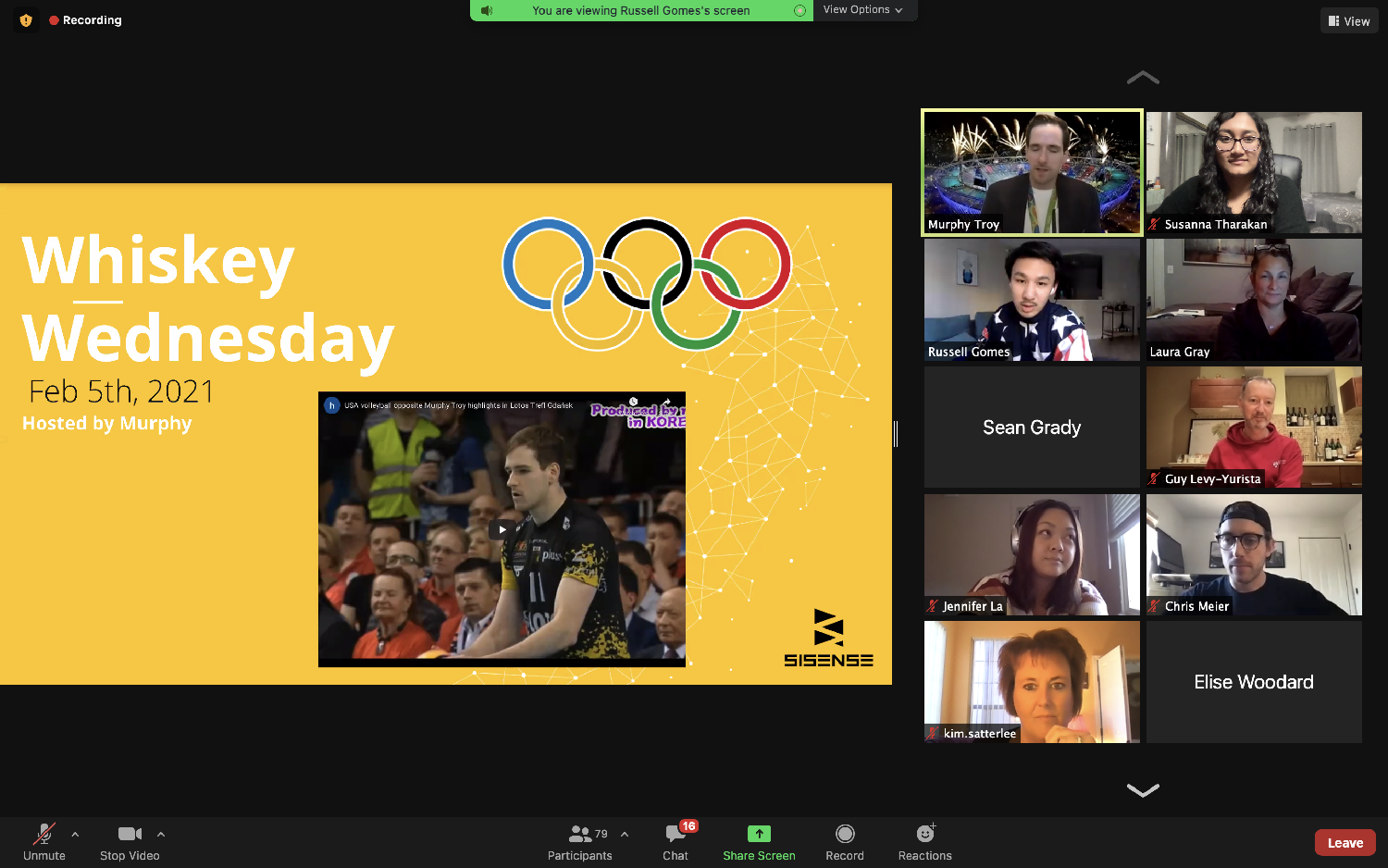The height and width of the screenshot is (868, 1388).
Task: Click the Sisense logo on the slide
Action: [829, 639]
